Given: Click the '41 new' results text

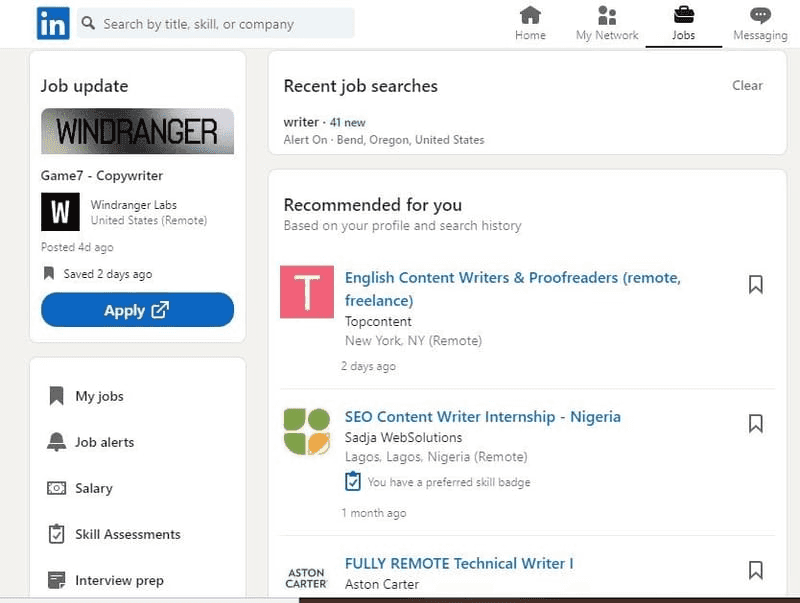Looking at the screenshot, I should point(347,122).
